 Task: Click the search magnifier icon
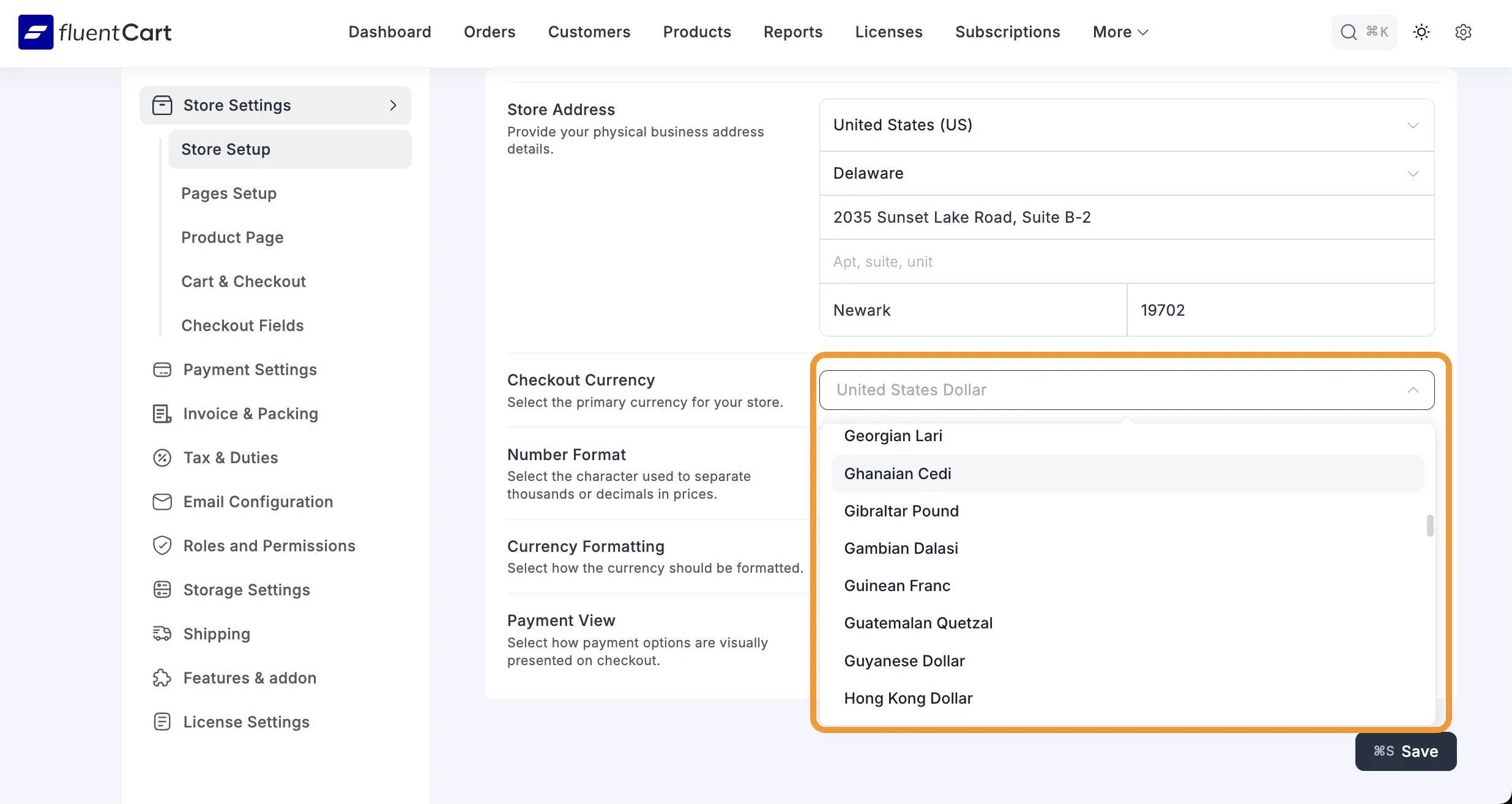(x=1349, y=32)
